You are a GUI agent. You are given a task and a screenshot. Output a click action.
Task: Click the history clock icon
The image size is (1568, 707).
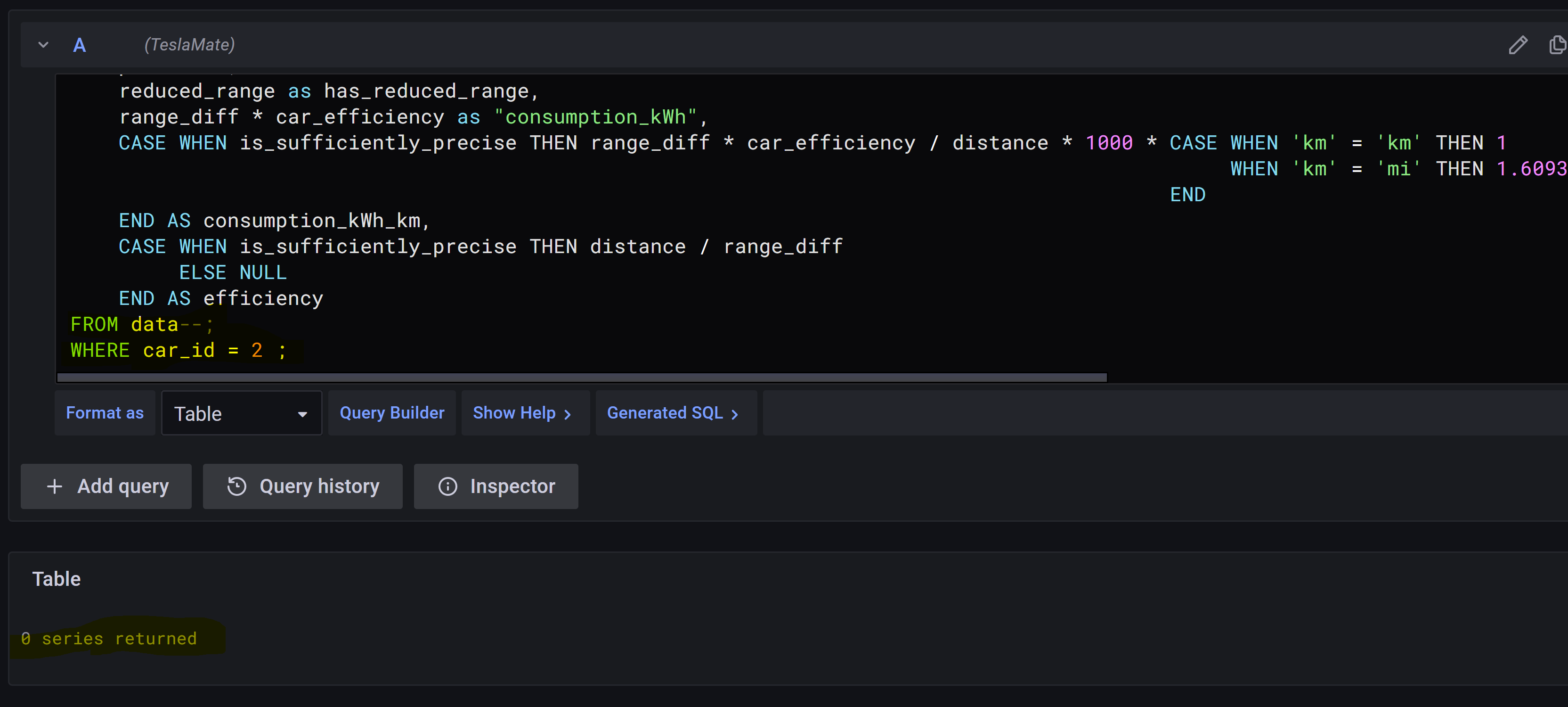click(237, 486)
